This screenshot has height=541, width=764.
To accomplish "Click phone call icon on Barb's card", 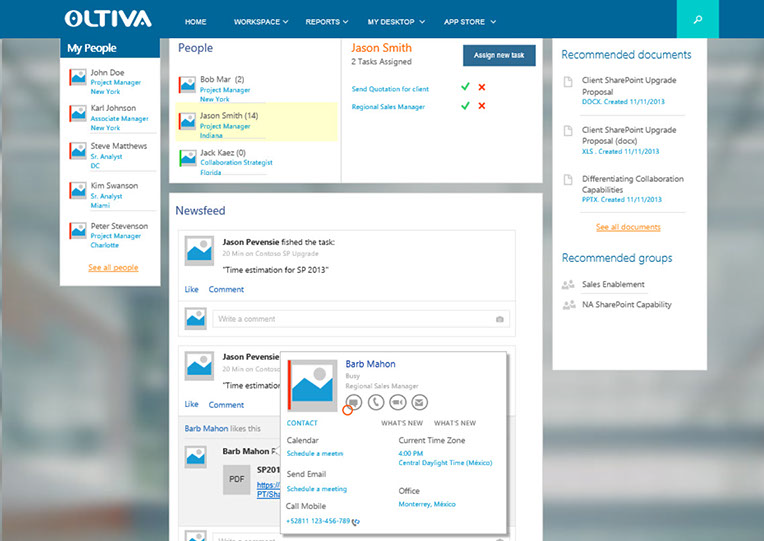I will [x=376, y=402].
